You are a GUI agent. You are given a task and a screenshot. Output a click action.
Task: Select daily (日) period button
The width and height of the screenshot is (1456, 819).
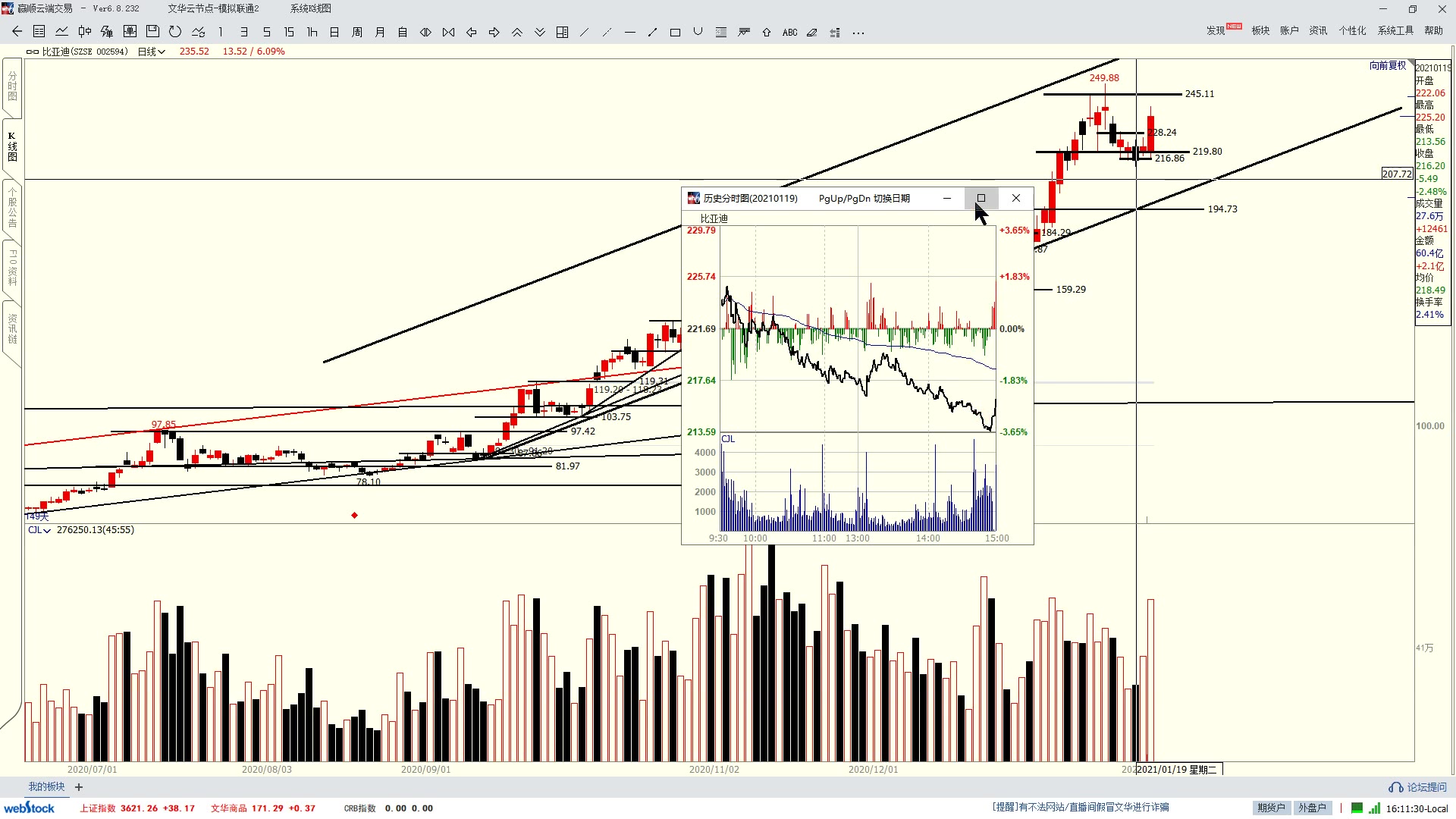tap(334, 32)
